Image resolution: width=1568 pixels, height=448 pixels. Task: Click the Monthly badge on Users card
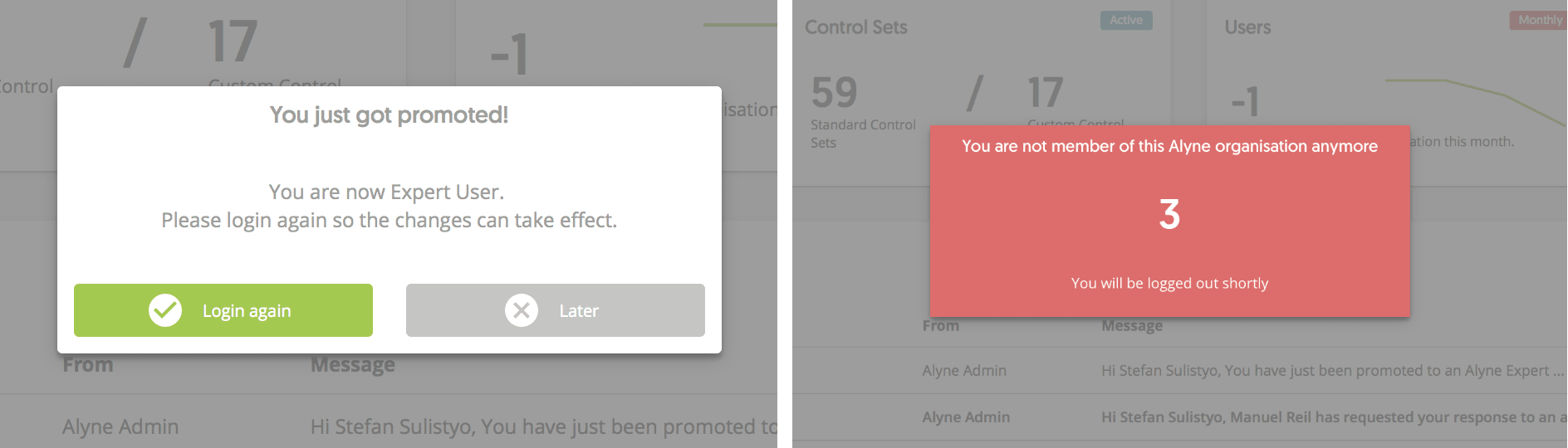coord(1539,20)
